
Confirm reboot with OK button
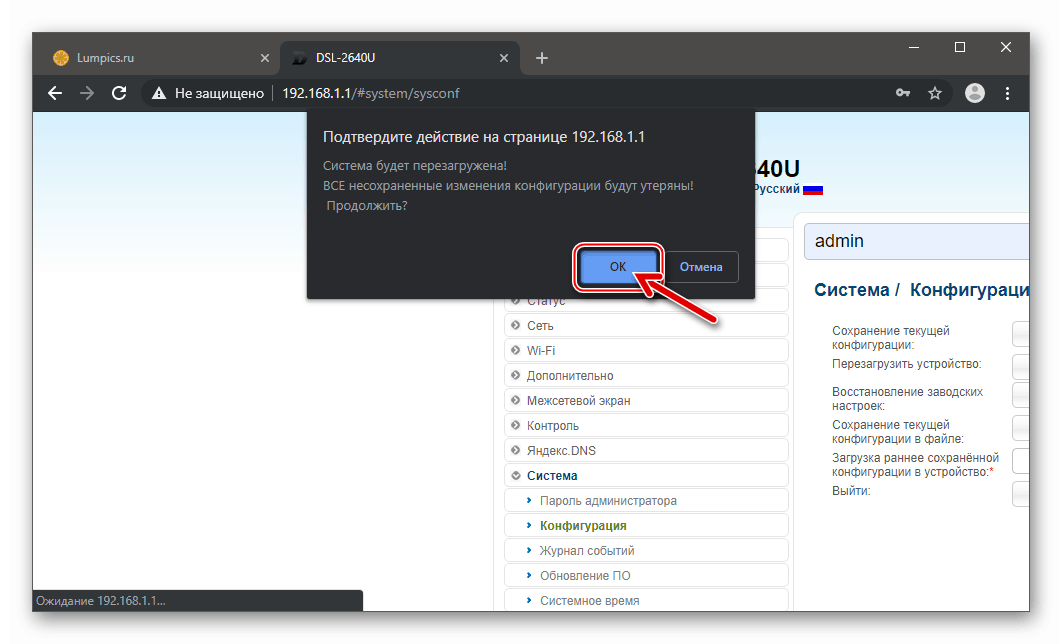[x=618, y=267]
